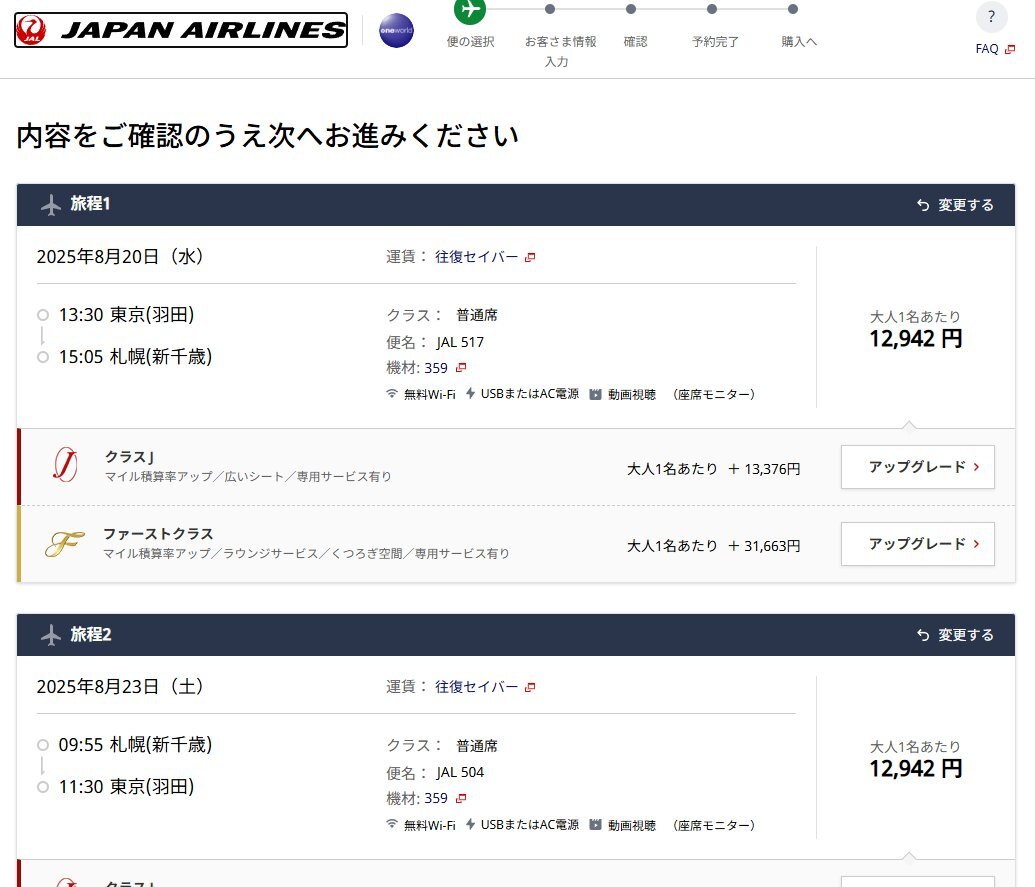Click the 確認 step label
1035x887 pixels.
[x=635, y=42]
